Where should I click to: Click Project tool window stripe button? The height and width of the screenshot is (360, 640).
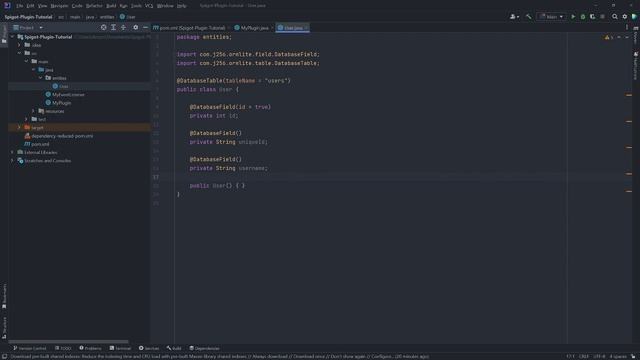(x=4, y=34)
